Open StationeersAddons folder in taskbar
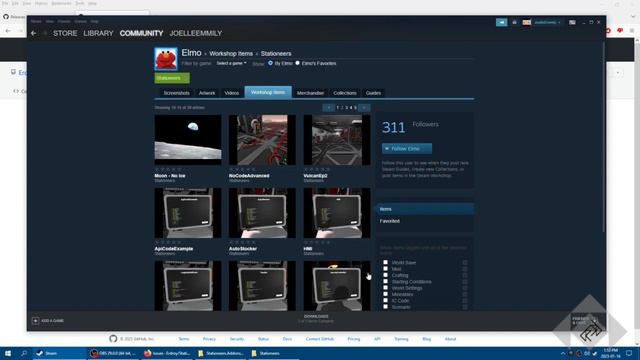 coord(220,353)
